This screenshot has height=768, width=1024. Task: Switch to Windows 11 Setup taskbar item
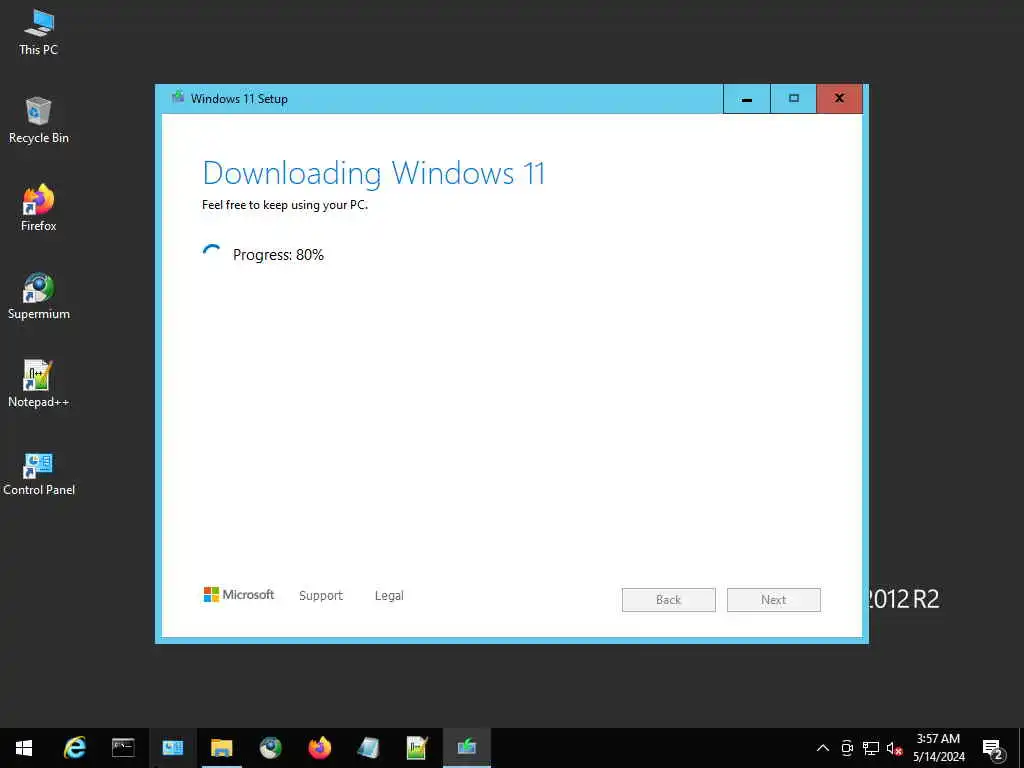pos(466,748)
